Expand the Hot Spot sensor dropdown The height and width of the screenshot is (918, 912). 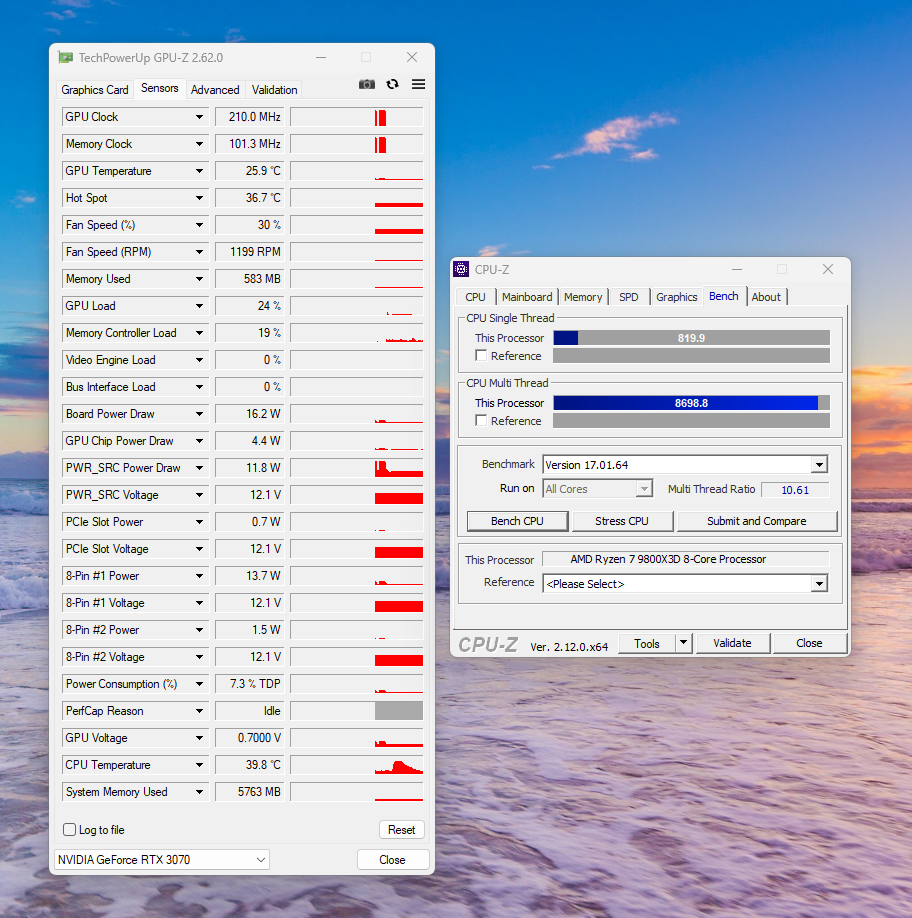pos(200,198)
